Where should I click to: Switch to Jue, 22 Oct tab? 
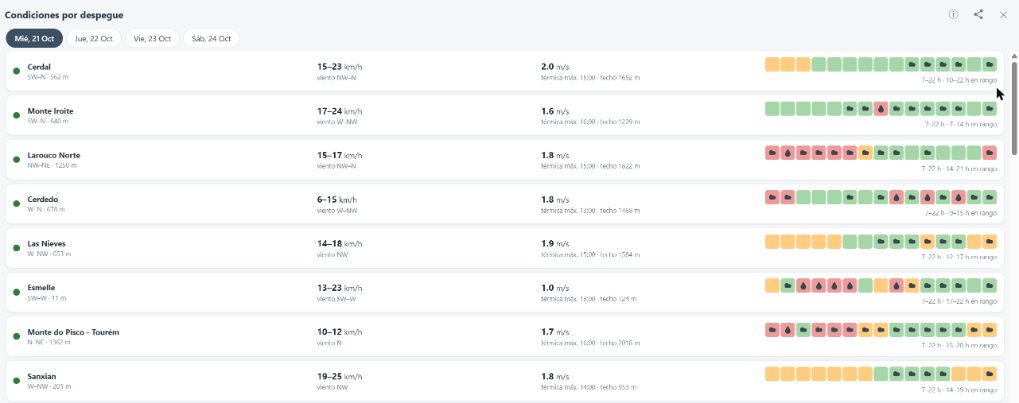click(94, 38)
